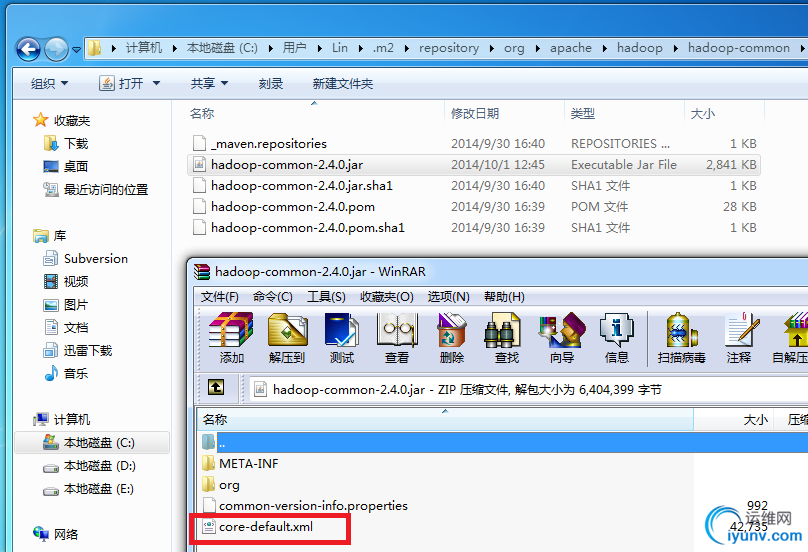Image resolution: width=808 pixels, height=552 pixels.
Task: Click the WinRAR Delete (删除) icon
Action: (452, 338)
